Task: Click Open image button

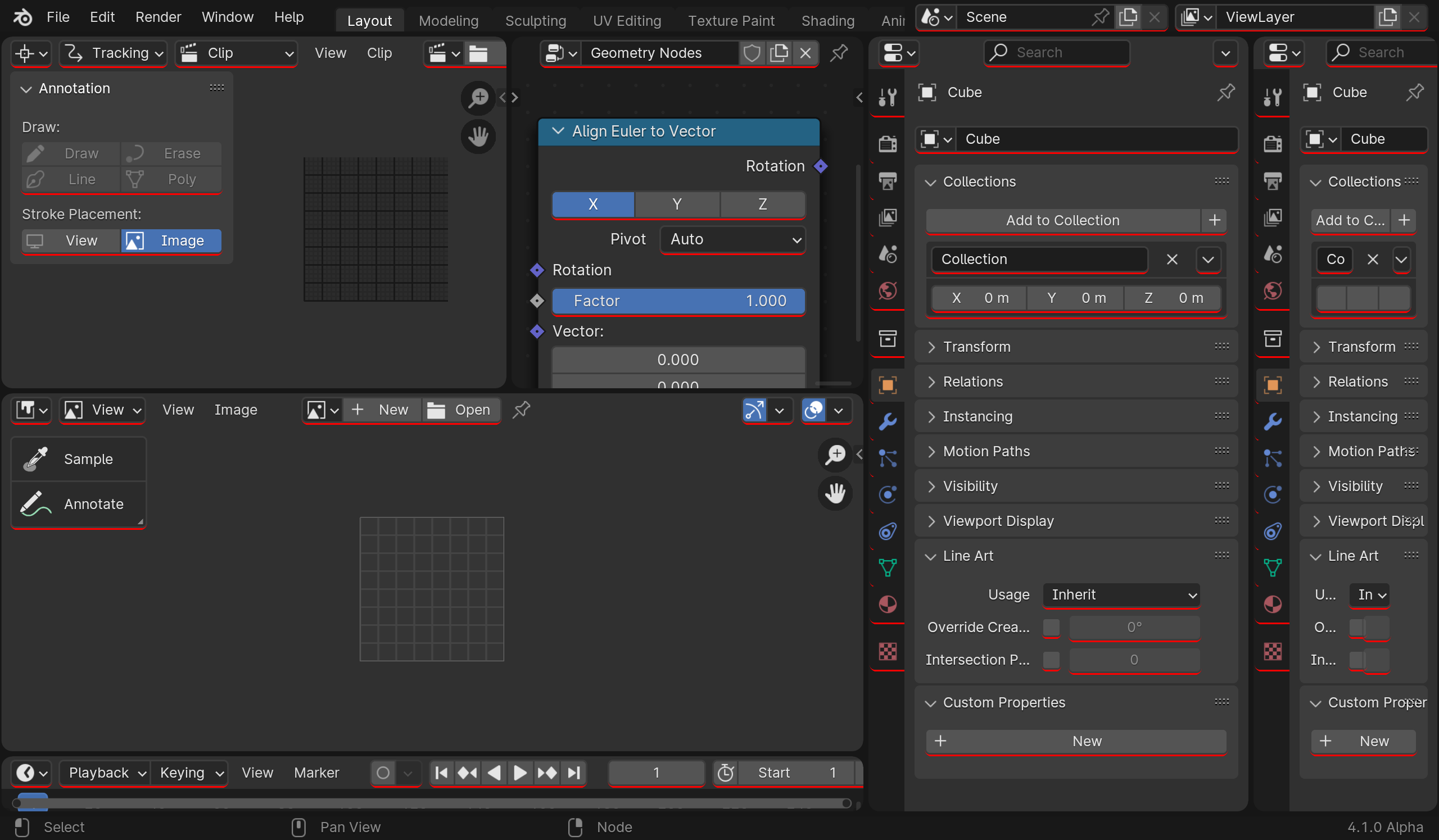Action: [461, 410]
